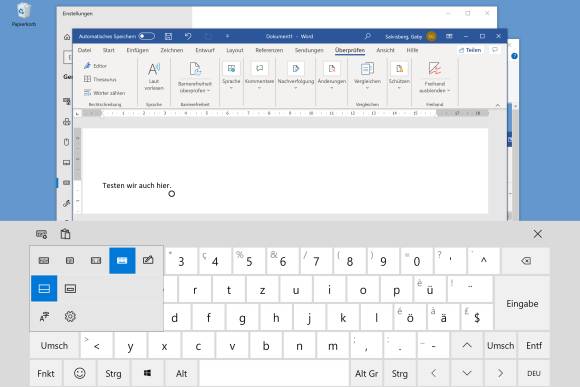
Task: Collapse the ribbon with the chevron
Action: click(x=498, y=105)
